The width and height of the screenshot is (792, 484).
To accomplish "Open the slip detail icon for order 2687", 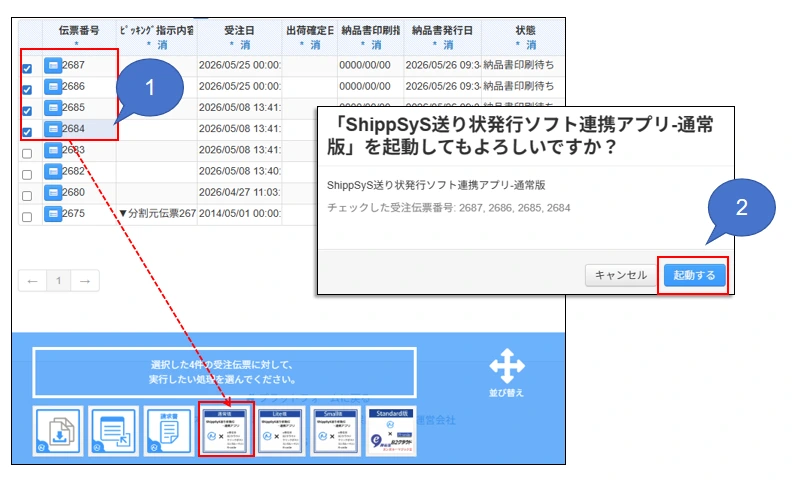I will coord(53,65).
